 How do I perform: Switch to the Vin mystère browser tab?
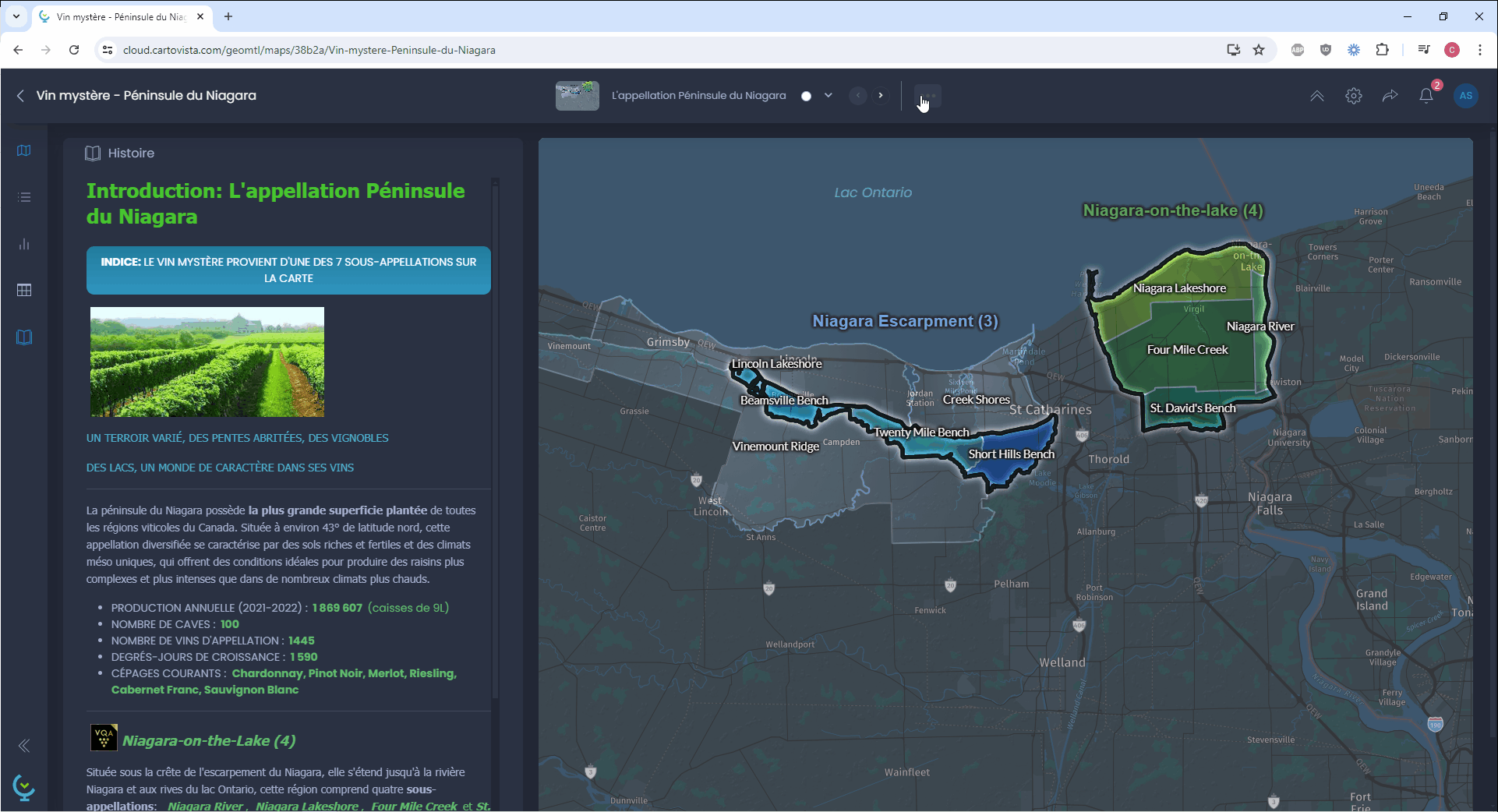coord(122,16)
